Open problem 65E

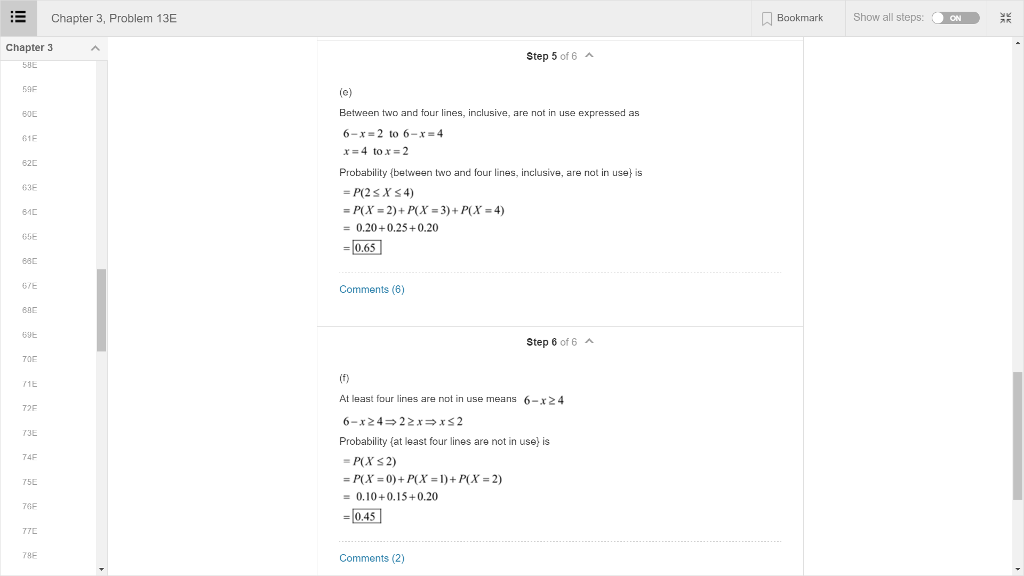click(30, 236)
